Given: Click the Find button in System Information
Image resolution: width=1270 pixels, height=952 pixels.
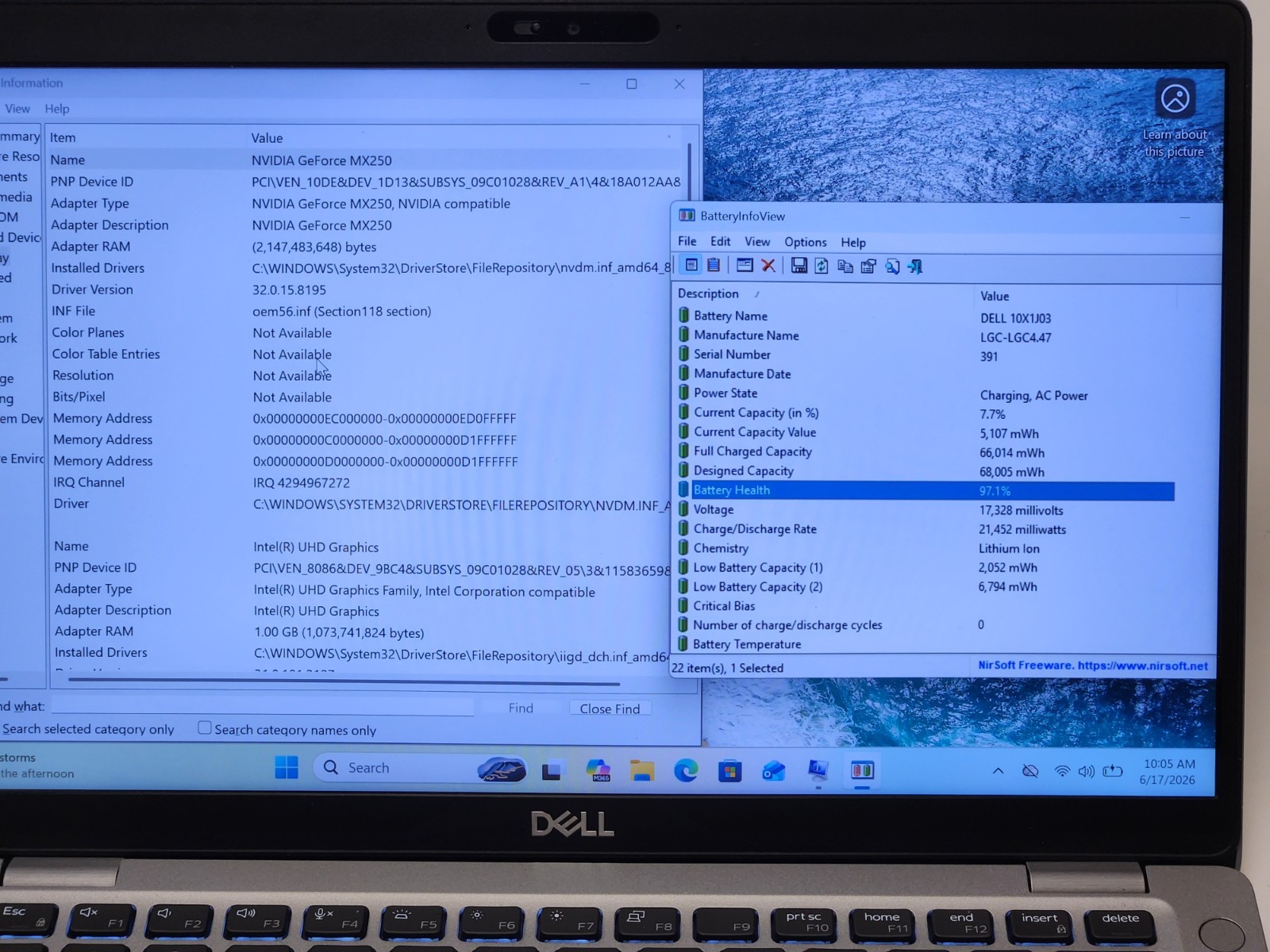Looking at the screenshot, I should click(521, 708).
